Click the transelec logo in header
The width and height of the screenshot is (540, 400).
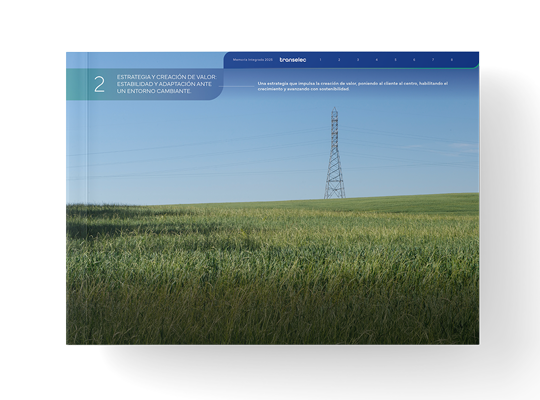tap(293, 60)
